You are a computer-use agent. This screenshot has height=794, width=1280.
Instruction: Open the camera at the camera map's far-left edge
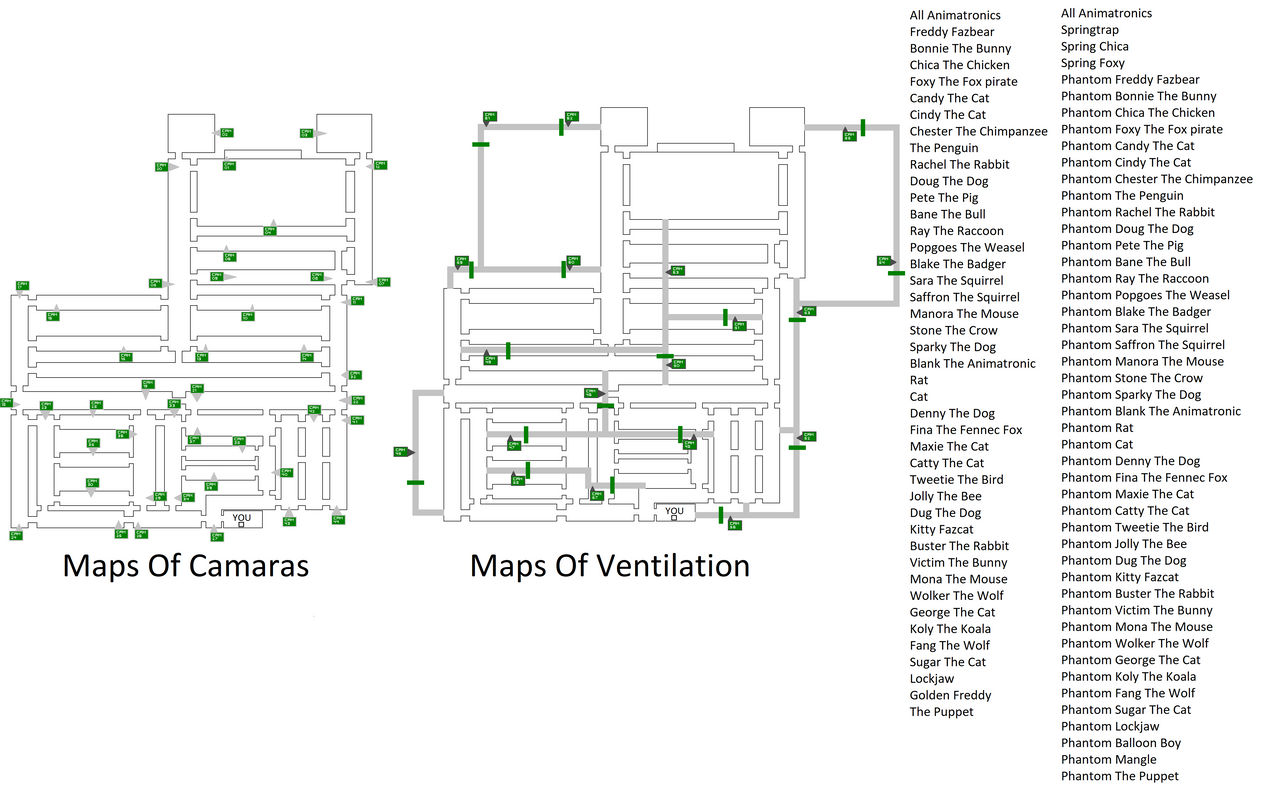[x=6, y=403]
